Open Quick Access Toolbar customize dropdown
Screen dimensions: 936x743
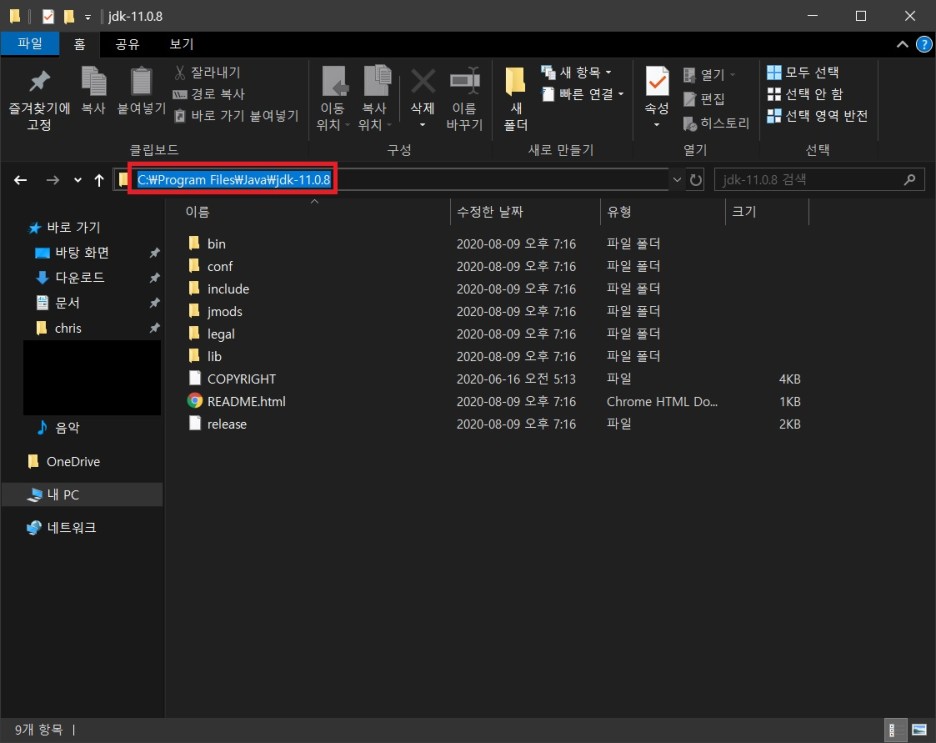[88, 17]
